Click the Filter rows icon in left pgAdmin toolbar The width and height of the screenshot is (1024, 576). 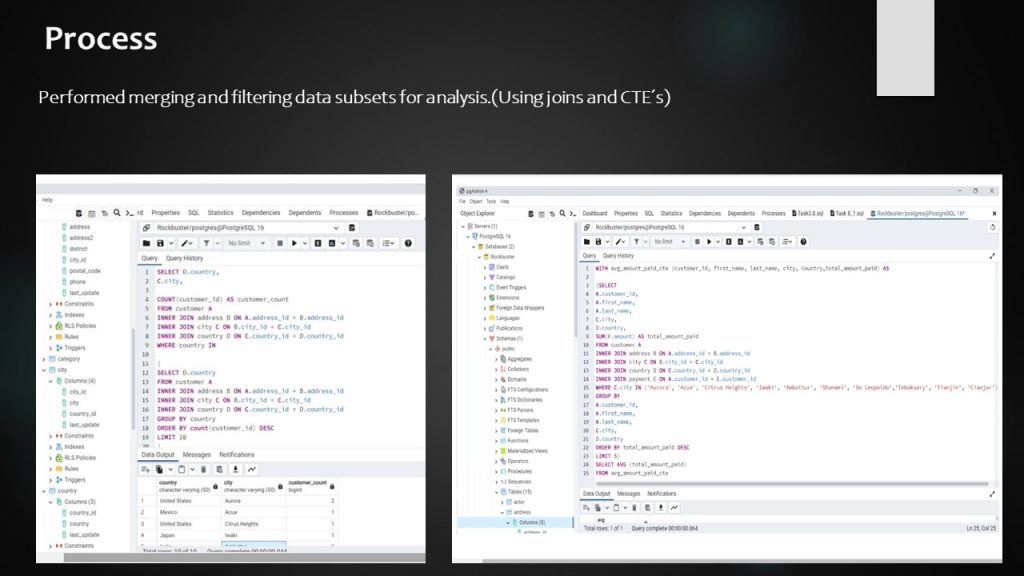click(x=207, y=243)
